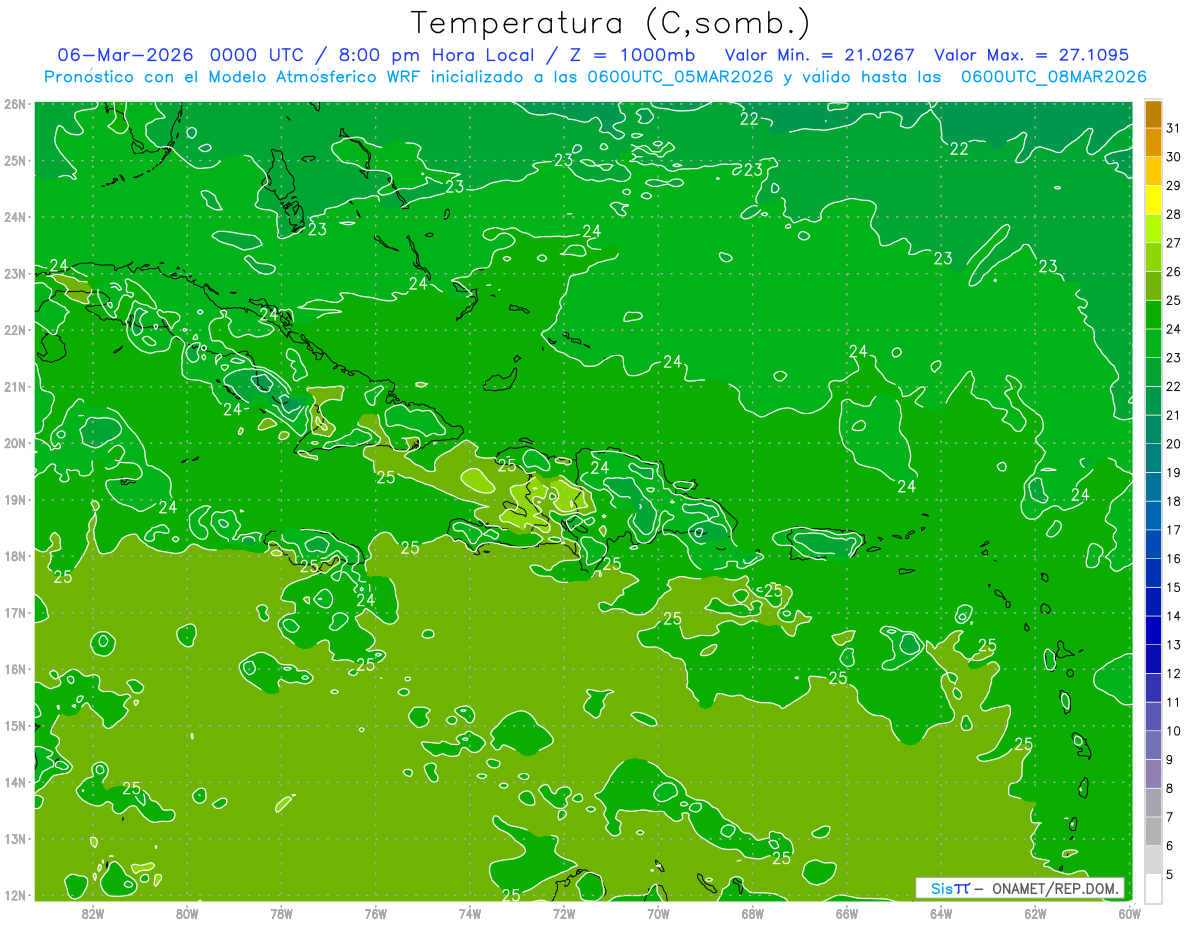Image resolution: width=1200 pixels, height=927 pixels.
Task: Pick the lime legend swatch between 27 and 28
Action: (1153, 229)
